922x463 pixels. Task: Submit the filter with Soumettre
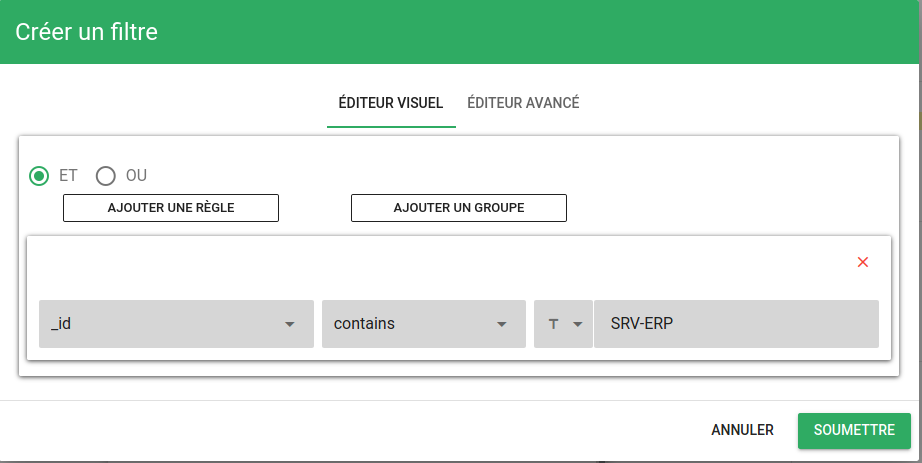pos(854,430)
